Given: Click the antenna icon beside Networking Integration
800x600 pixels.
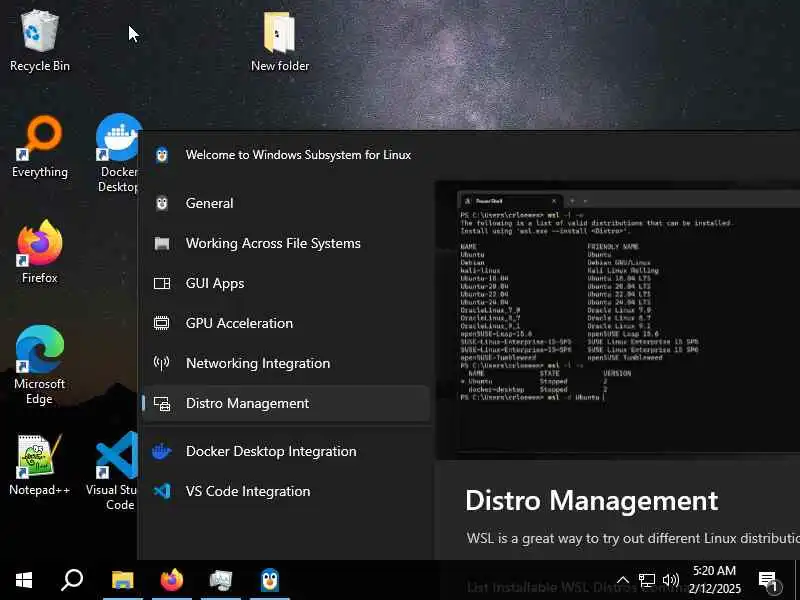Looking at the screenshot, I should point(162,363).
